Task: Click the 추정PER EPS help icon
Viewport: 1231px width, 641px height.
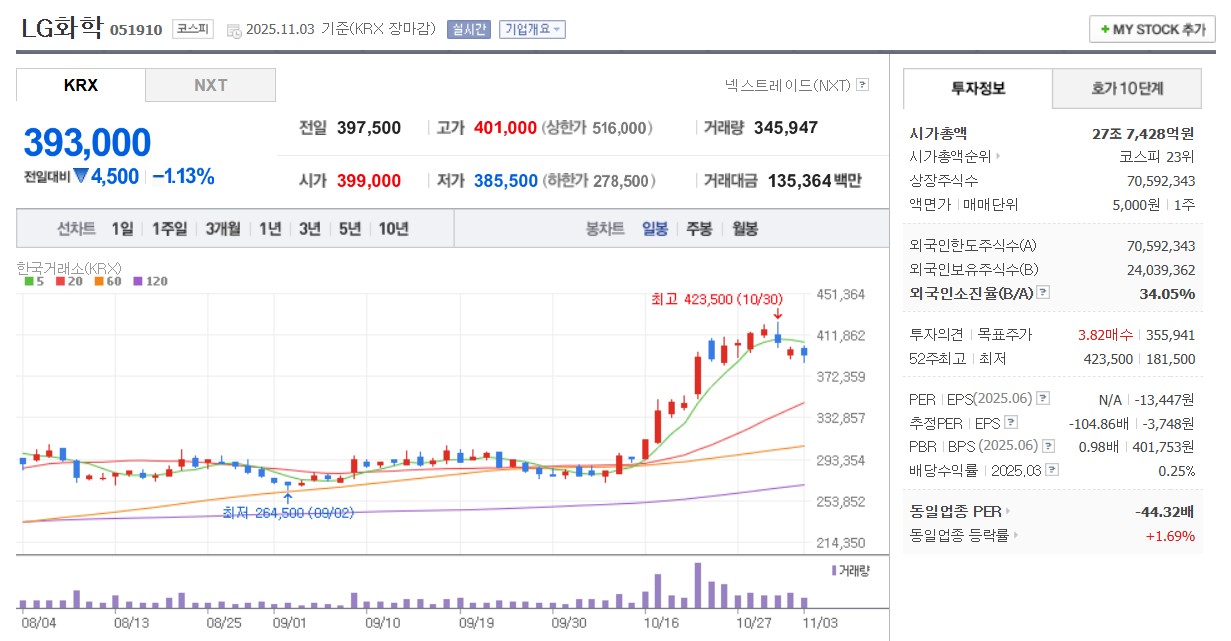Action: click(1010, 422)
